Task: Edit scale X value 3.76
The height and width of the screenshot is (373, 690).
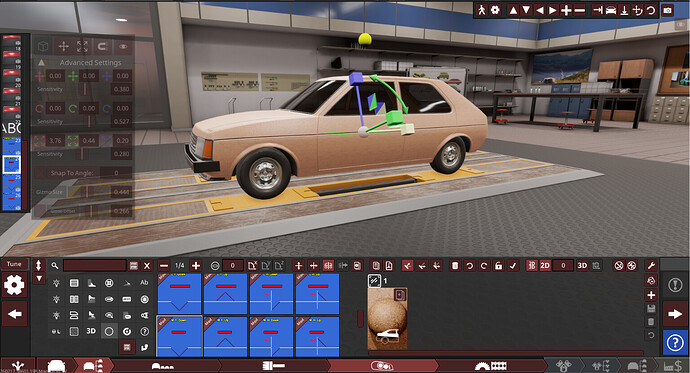Action: [x=55, y=141]
